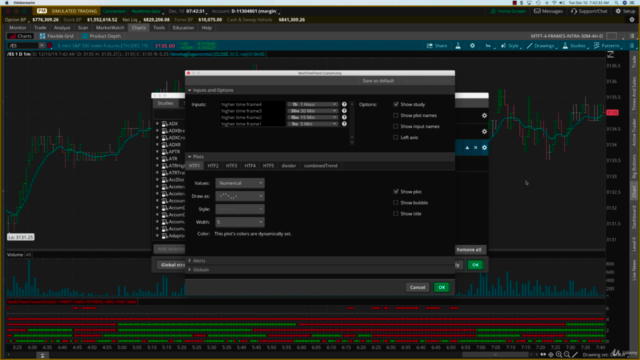
Task: Open higher time frame1 dropdown (5 Min)
Action: [x=313, y=124]
